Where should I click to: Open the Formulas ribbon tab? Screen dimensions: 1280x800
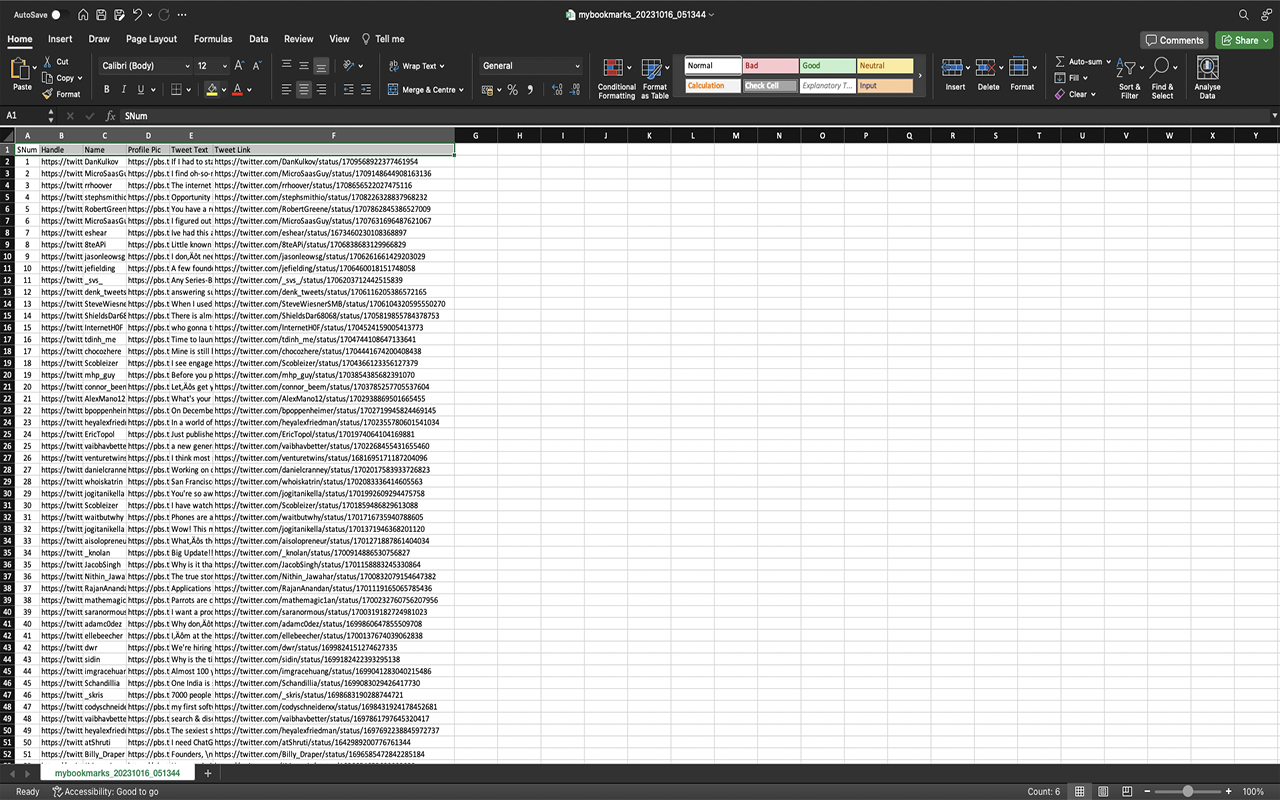[x=213, y=39]
